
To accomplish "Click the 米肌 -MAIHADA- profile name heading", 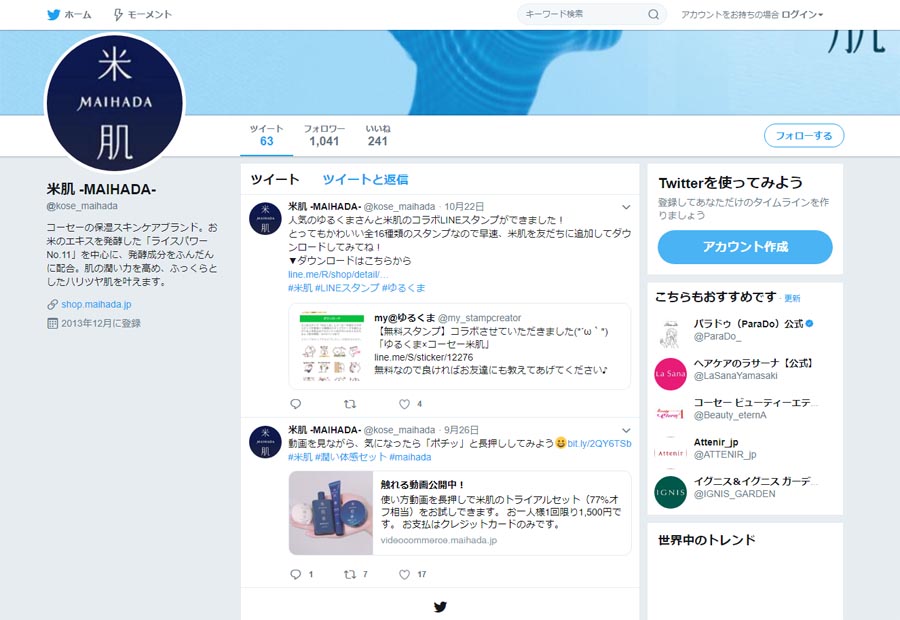I will pos(101,189).
